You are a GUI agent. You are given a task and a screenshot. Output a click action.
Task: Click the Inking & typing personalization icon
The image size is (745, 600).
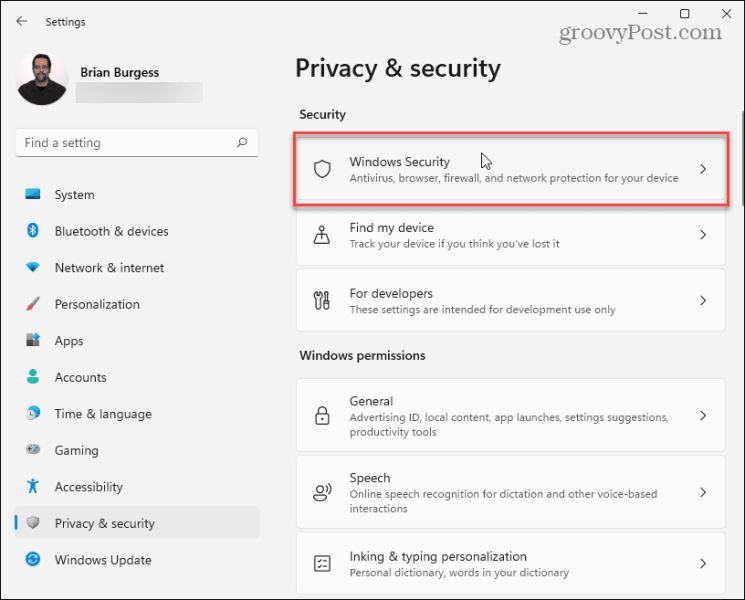click(322, 563)
